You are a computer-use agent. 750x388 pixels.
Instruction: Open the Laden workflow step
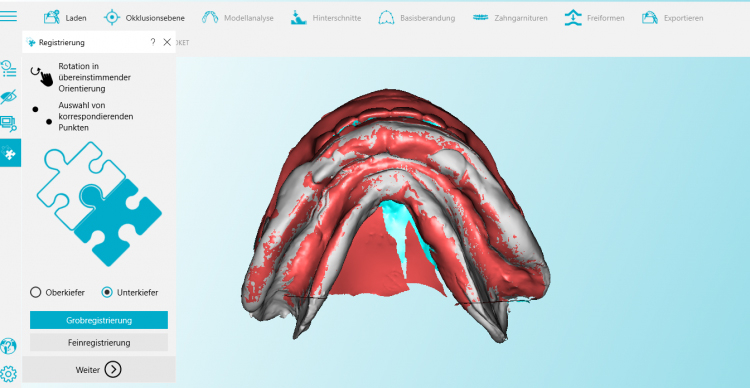[65, 18]
